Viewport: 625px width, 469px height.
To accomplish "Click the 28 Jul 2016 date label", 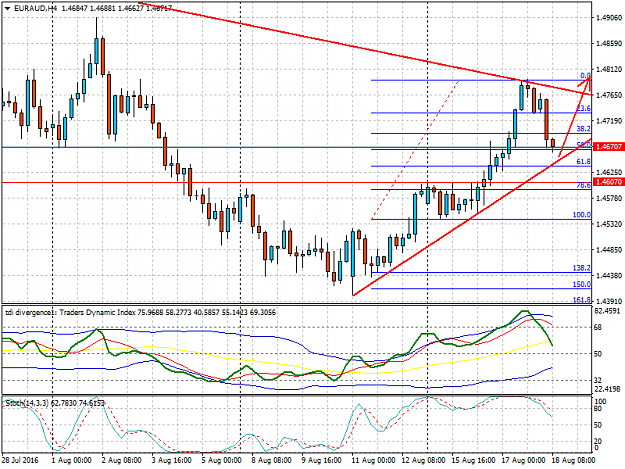I will pos(20,460).
